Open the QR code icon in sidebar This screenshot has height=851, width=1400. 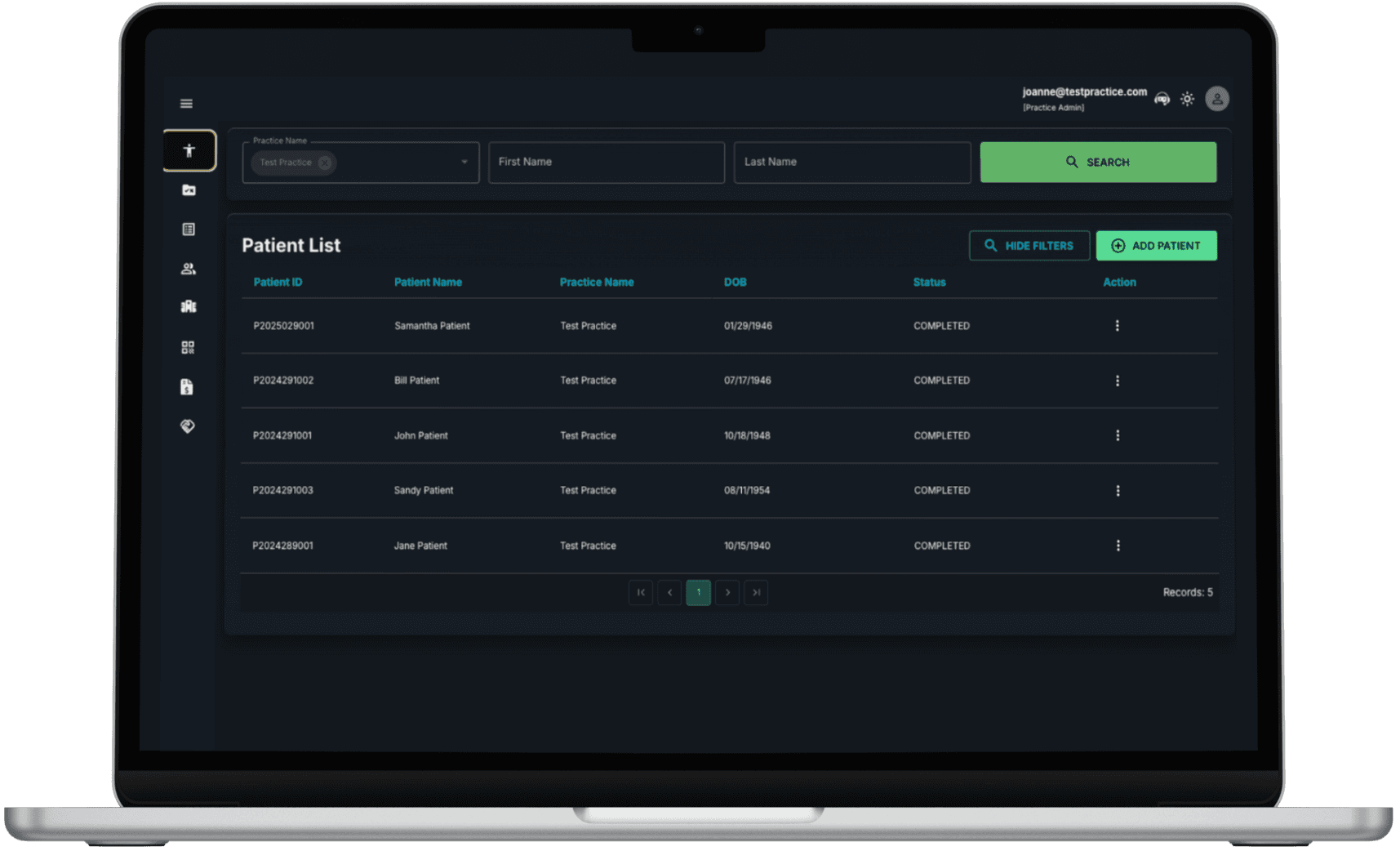coord(188,347)
